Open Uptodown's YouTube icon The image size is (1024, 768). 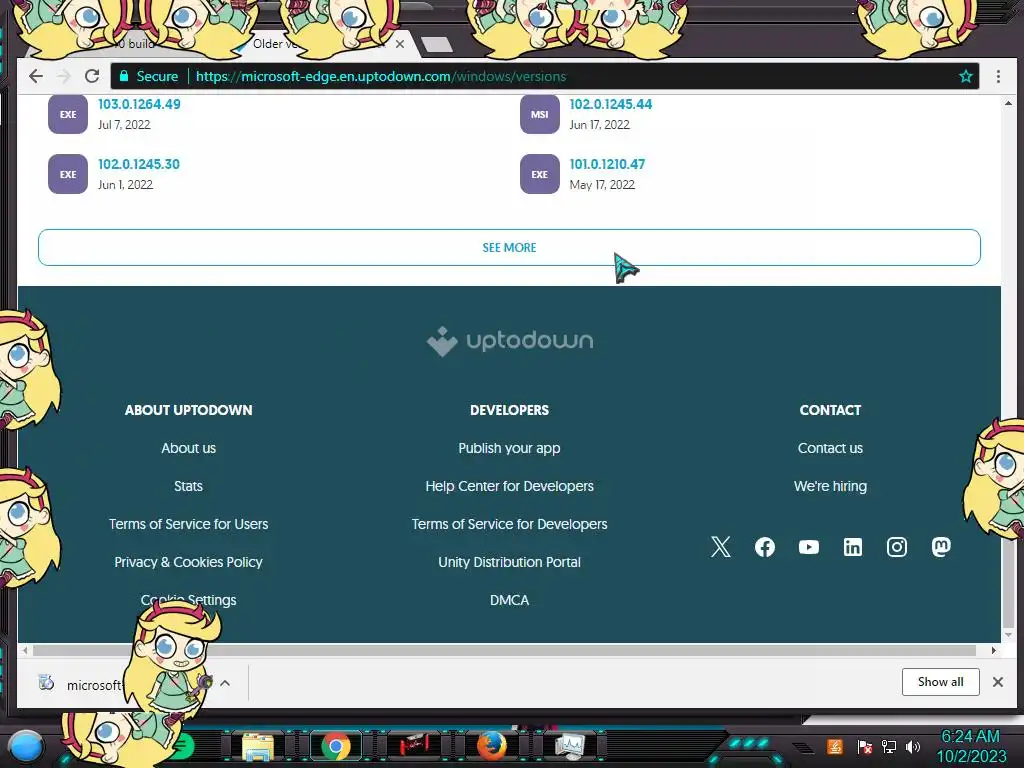click(x=808, y=547)
